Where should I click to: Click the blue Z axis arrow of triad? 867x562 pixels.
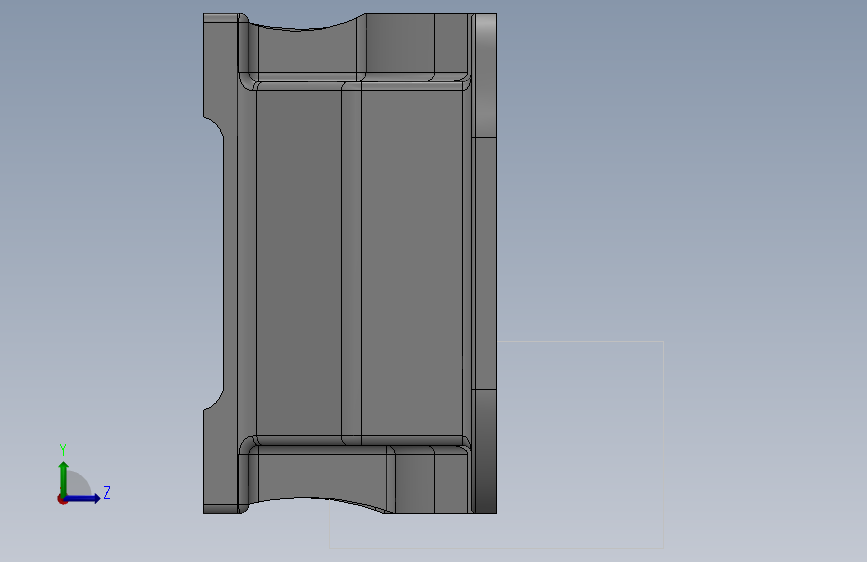pos(83,498)
